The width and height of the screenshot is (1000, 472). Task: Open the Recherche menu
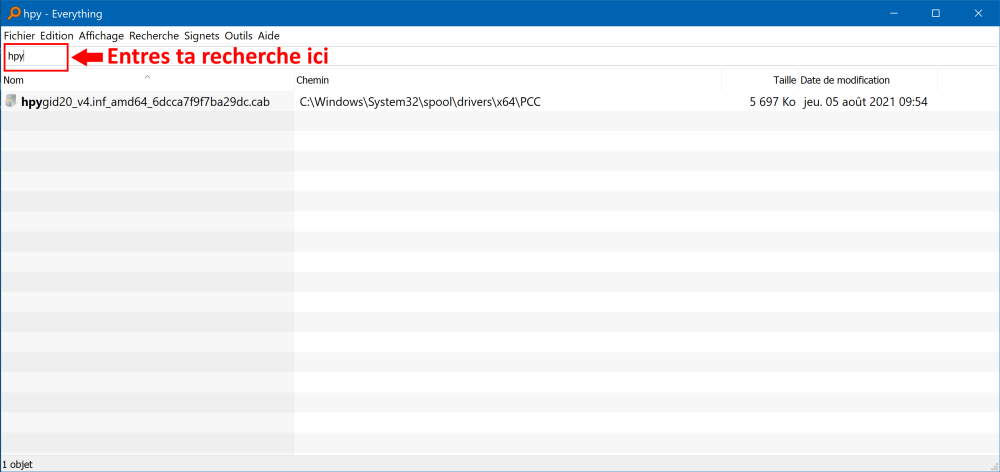pos(154,36)
